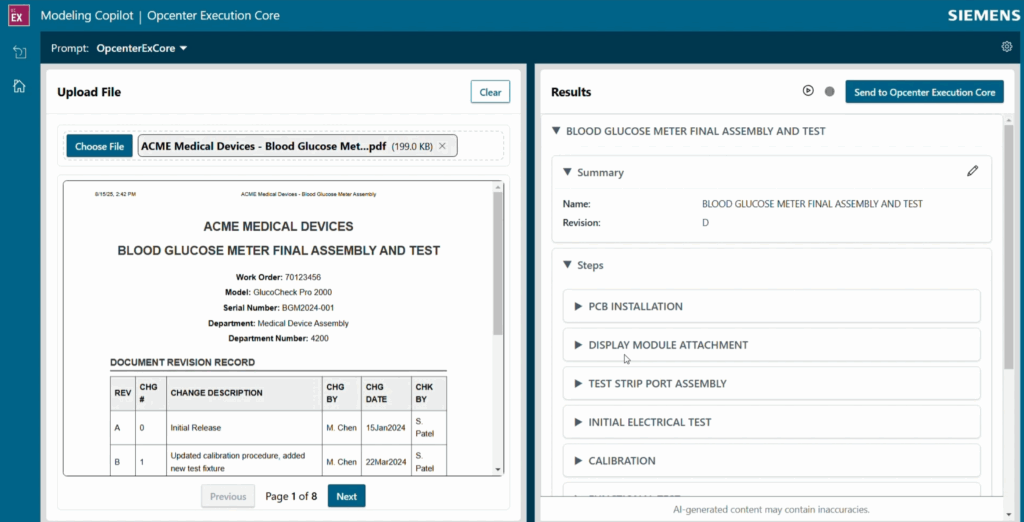Screen dimensions: 1024x522
Task: Click the recent history sidebar icon
Action: coord(19,52)
